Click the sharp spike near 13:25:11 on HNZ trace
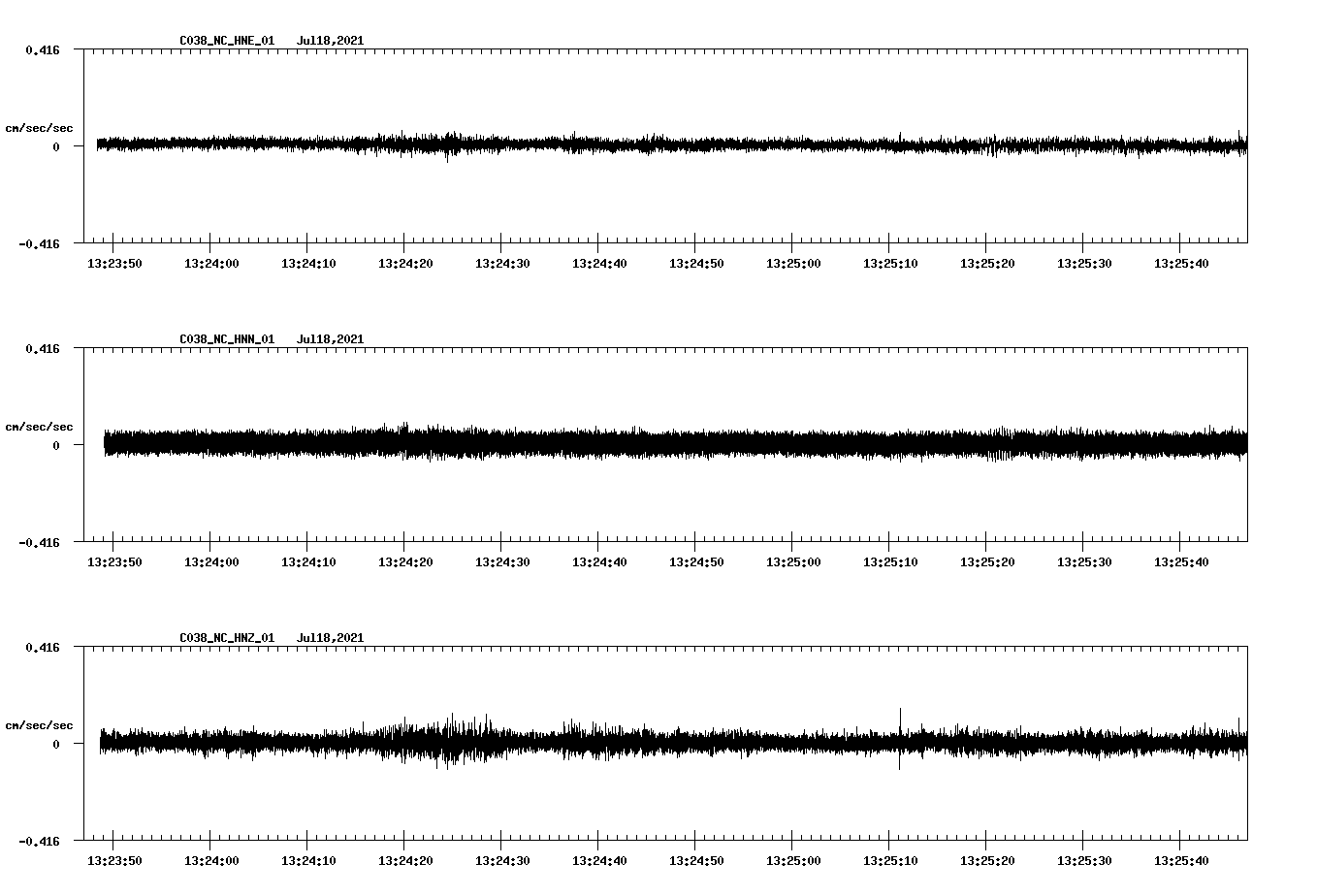Image resolution: width=1317 pixels, height=896 pixels. [900, 738]
